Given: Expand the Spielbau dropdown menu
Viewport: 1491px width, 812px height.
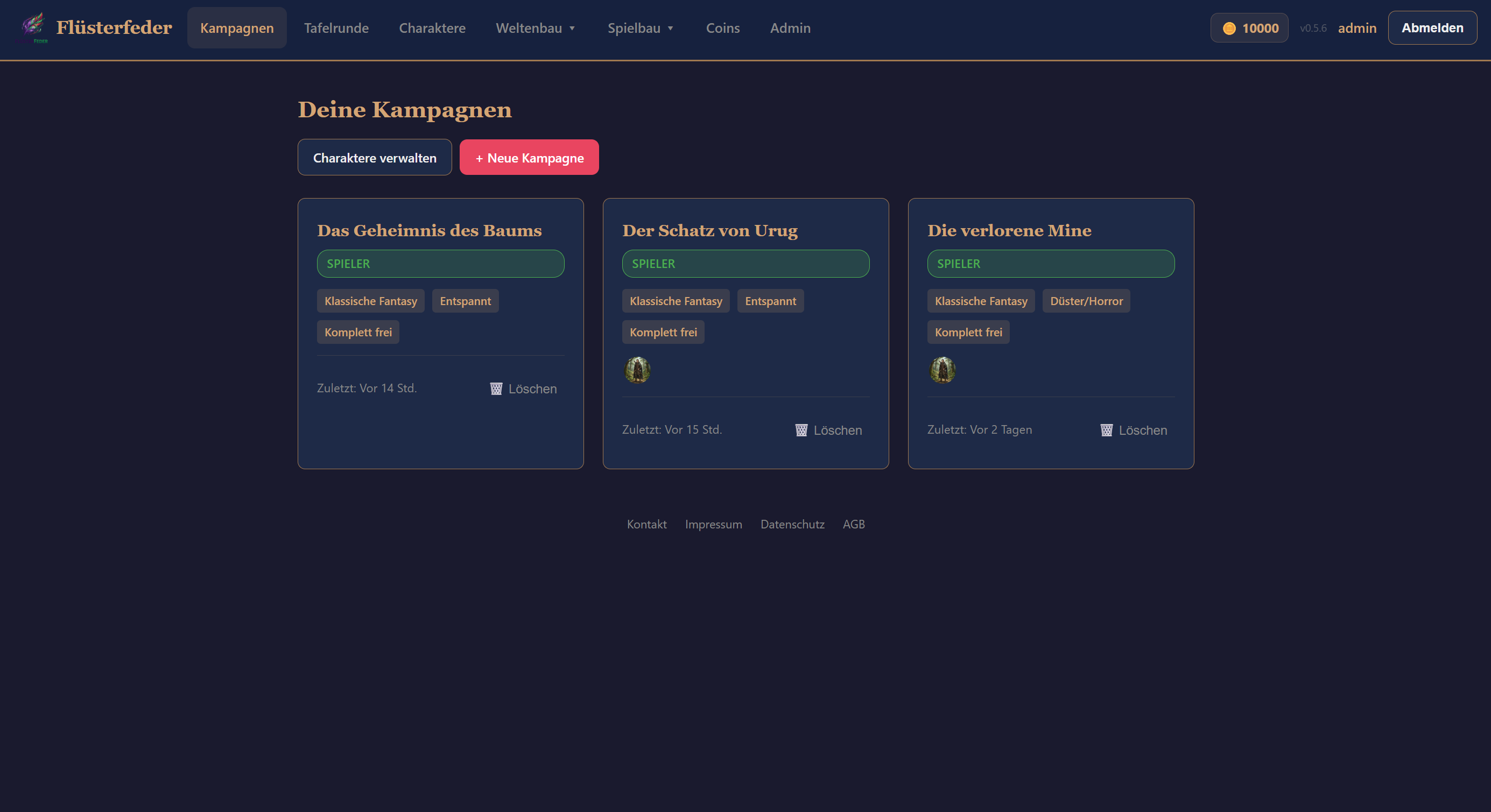Looking at the screenshot, I should pyautogui.click(x=641, y=28).
